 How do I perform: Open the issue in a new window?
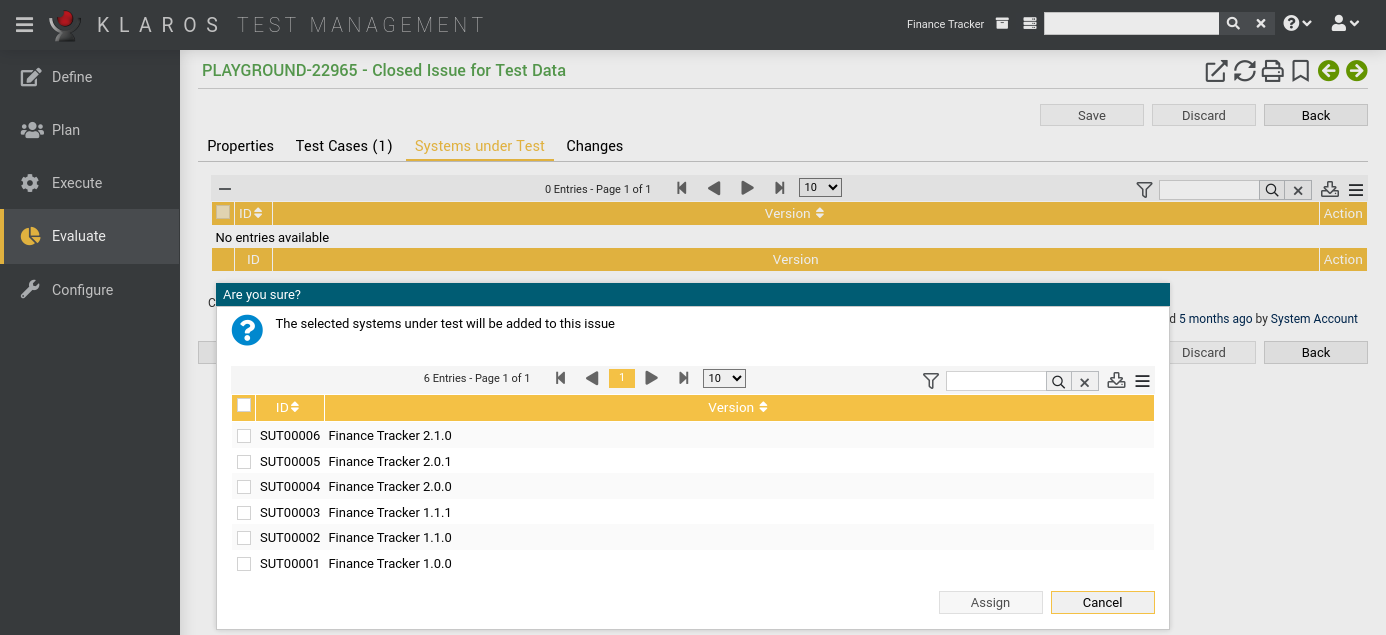(1216, 71)
